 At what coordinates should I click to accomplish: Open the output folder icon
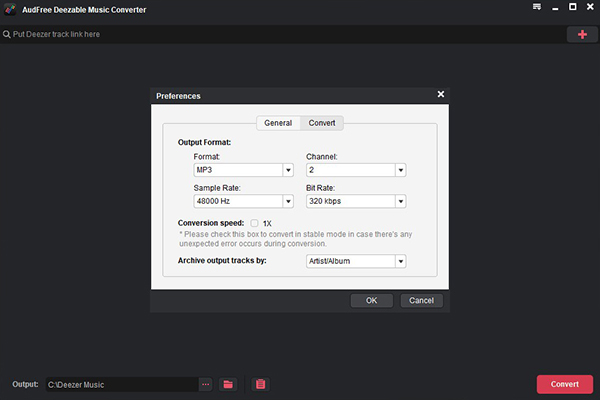[228, 384]
